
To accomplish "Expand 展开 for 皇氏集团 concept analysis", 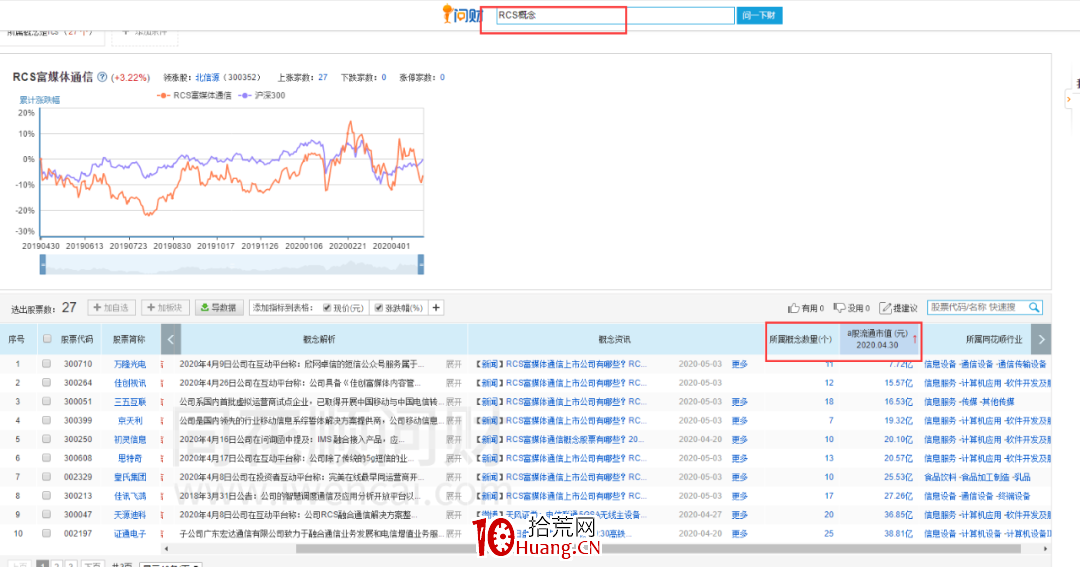I will [453, 477].
